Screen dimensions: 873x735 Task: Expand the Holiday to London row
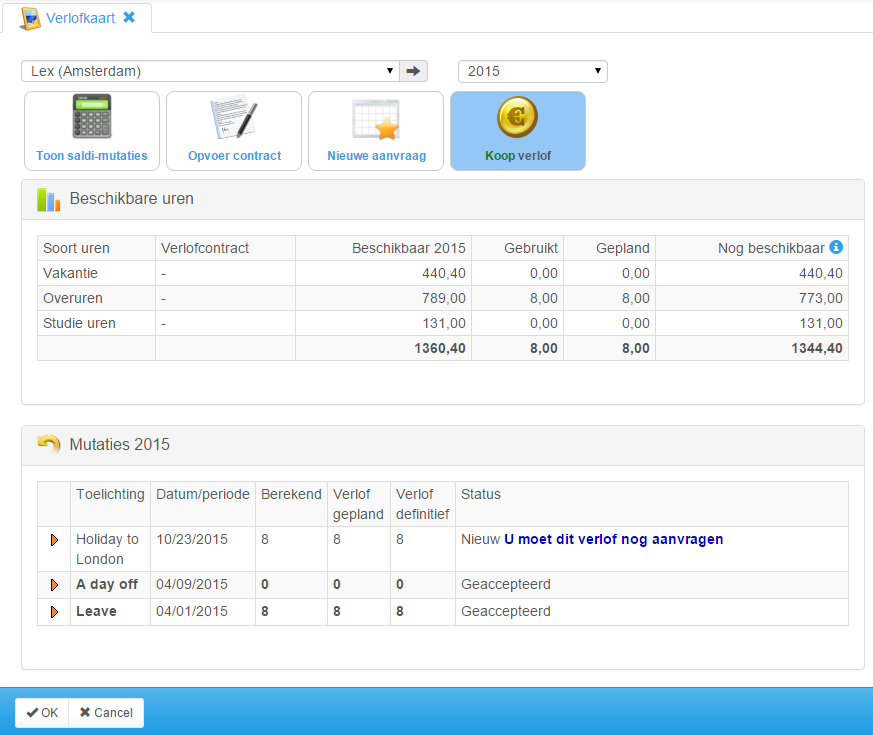click(54, 540)
